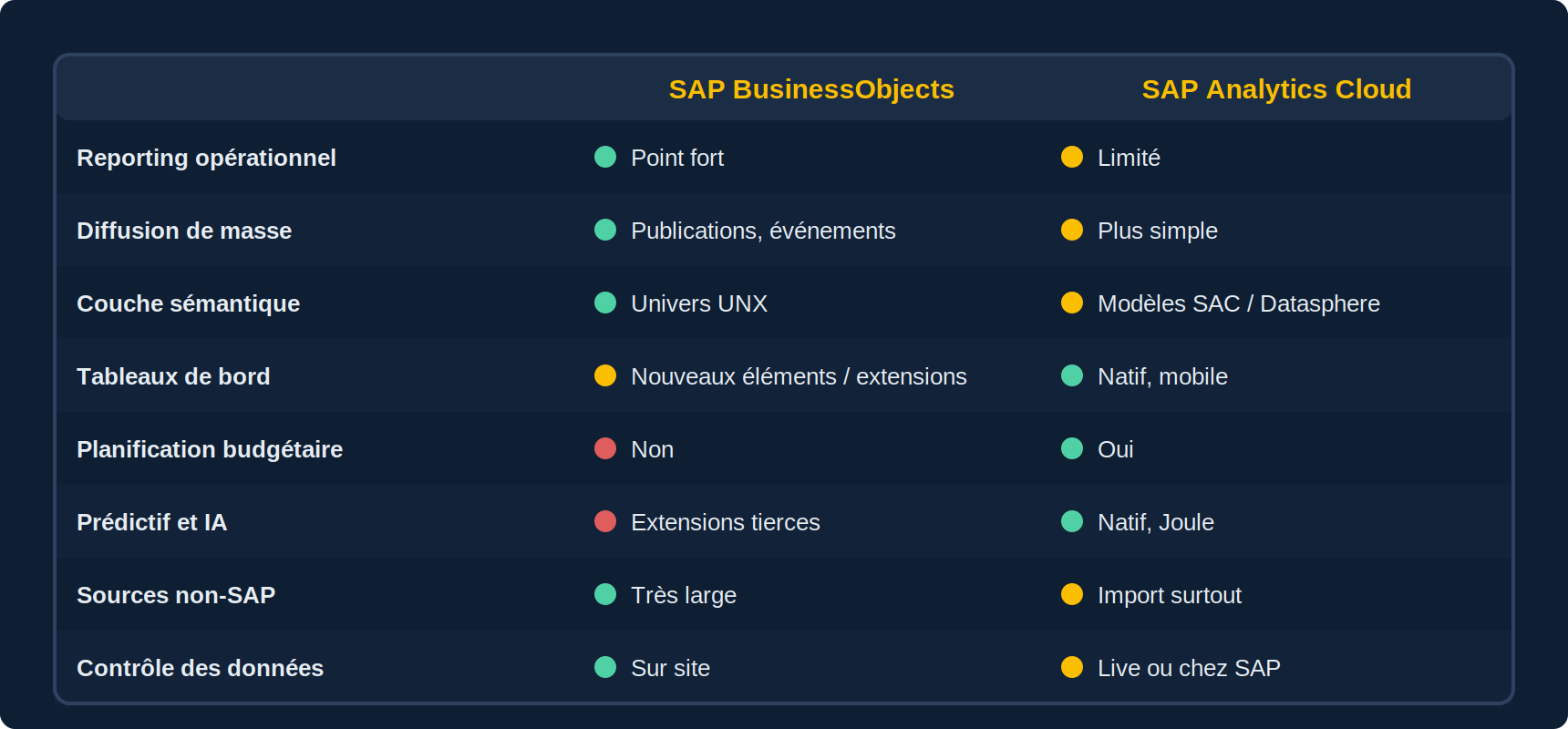1568x729 pixels.
Task: Click the Natif, mobile cell text
Action: [1162, 376]
